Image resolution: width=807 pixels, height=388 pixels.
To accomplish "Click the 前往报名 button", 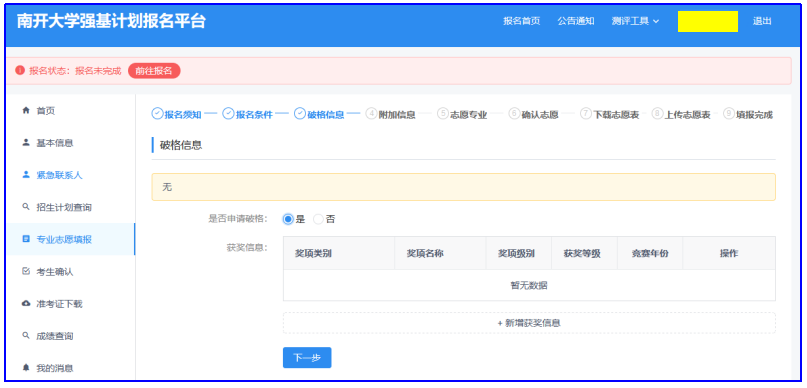I will click(154, 71).
